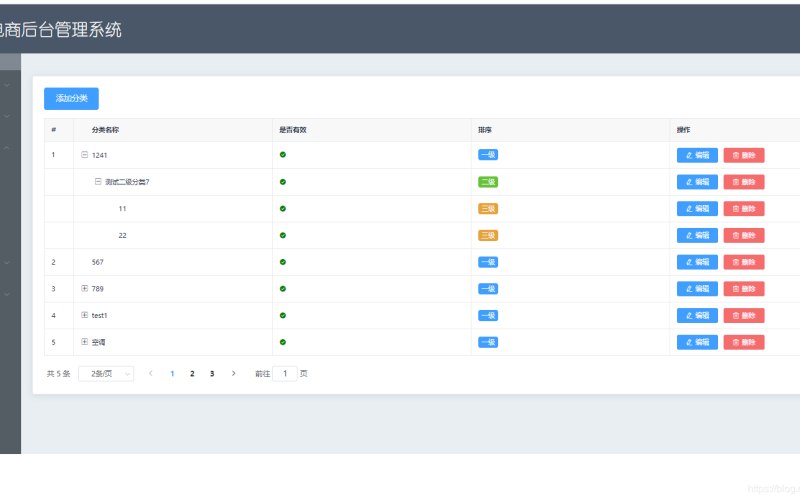800x500 pixels.
Task: Click the green valid icon for row 22
Action: 283,235
